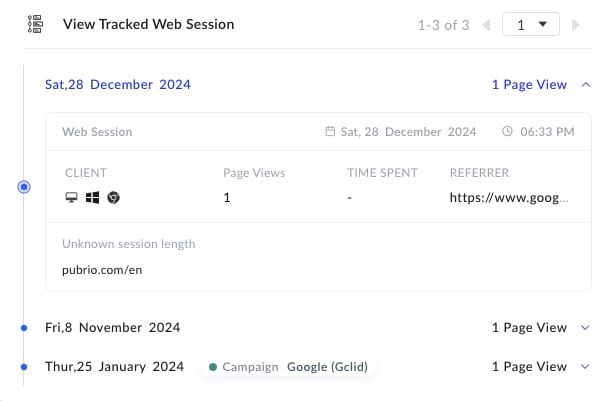Image resolution: width=613 pixels, height=401 pixels.
Task: Click the tracked session list icon
Action: coord(36,24)
